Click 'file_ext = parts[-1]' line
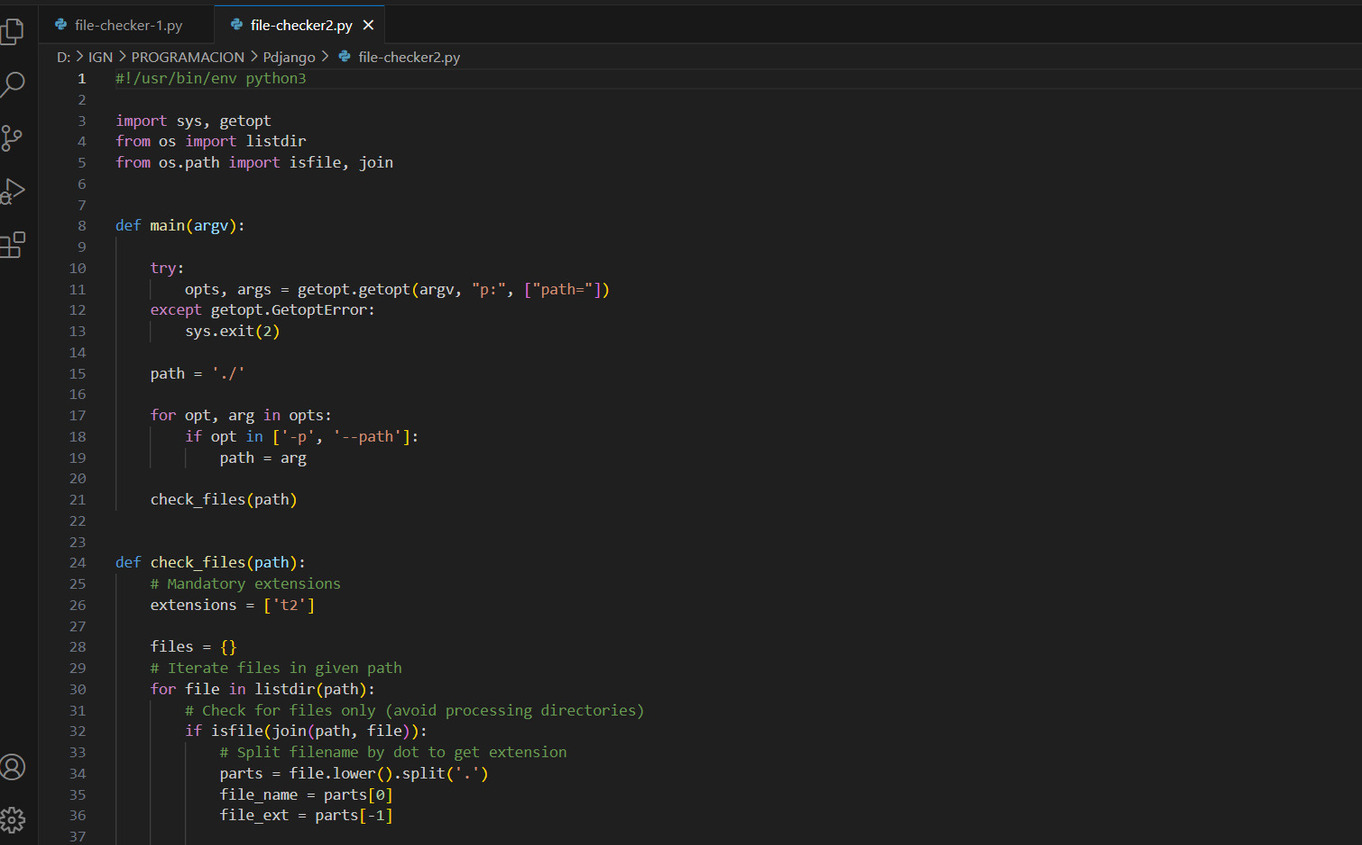 point(306,816)
